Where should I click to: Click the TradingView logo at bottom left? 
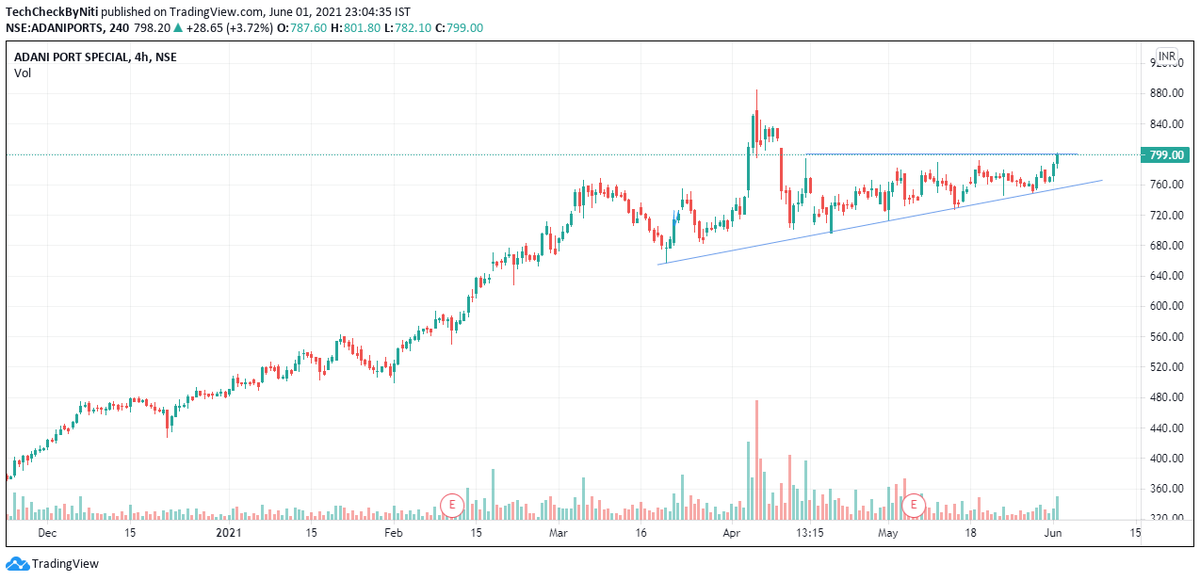point(53,564)
